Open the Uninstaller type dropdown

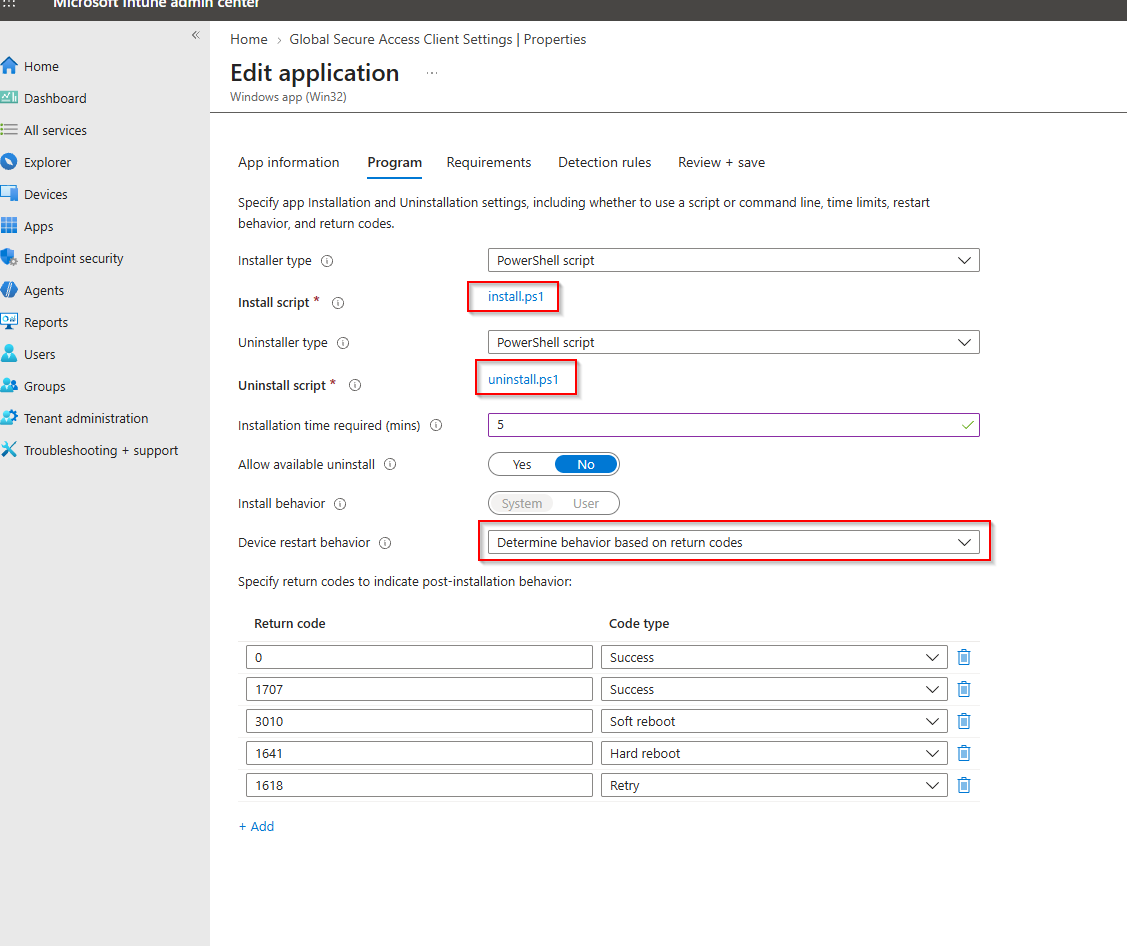733,342
